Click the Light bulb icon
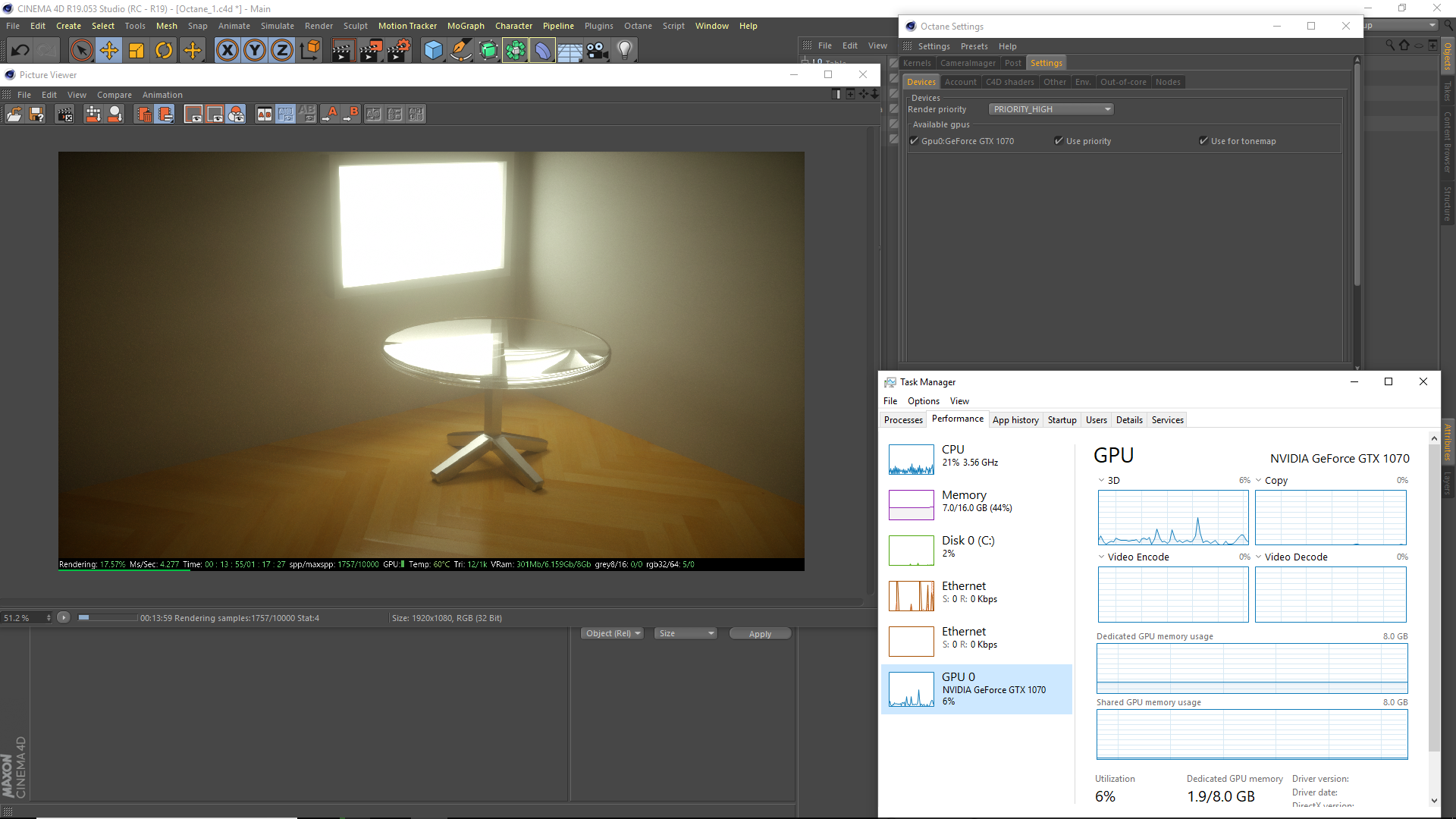Screen dimensions: 1456x819 coord(625,51)
